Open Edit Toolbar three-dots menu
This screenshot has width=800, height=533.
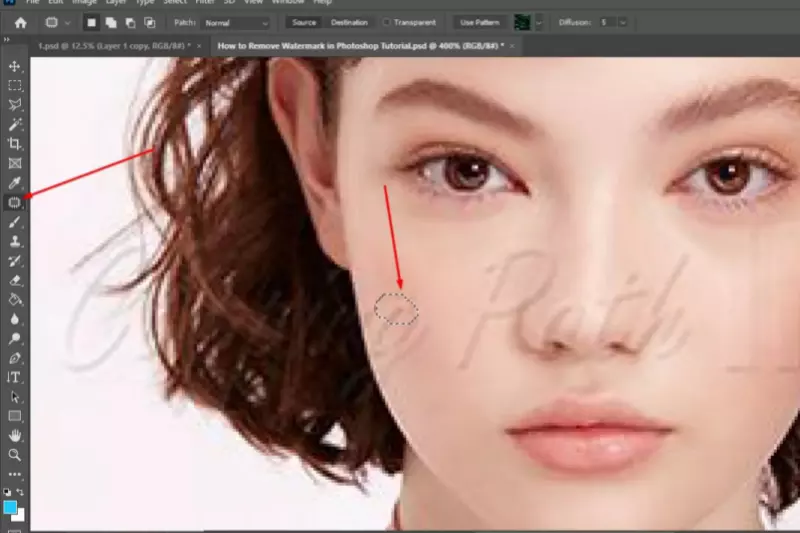click(x=14, y=474)
